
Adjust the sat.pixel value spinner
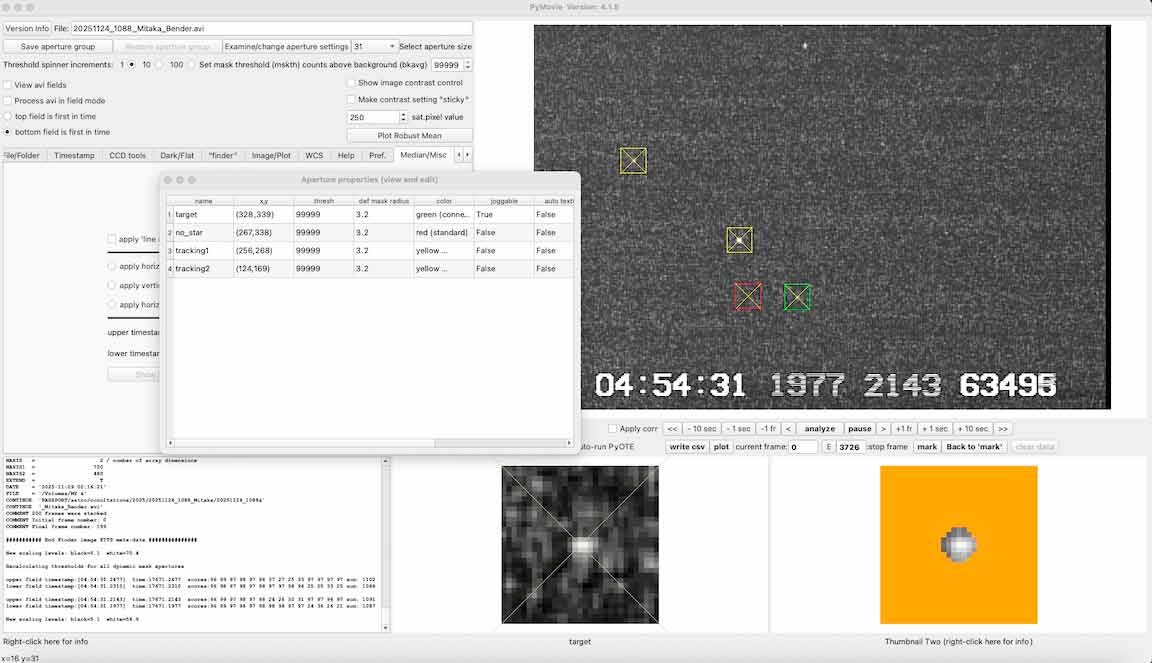pyautogui.click(x=403, y=117)
